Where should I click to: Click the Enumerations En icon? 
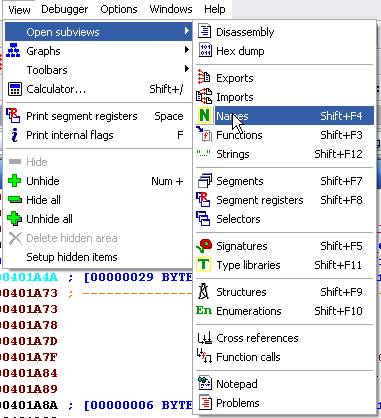[204, 310]
